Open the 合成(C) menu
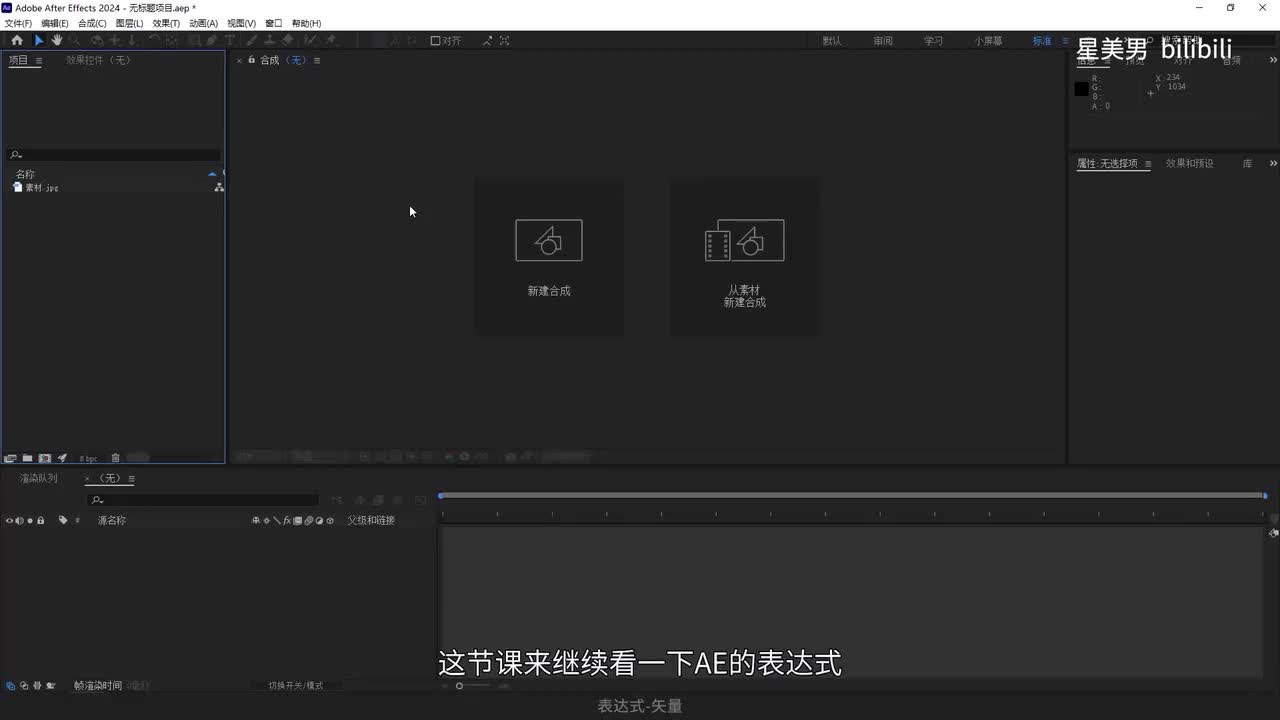Screen dimensions: 1280x720 click(x=92, y=23)
